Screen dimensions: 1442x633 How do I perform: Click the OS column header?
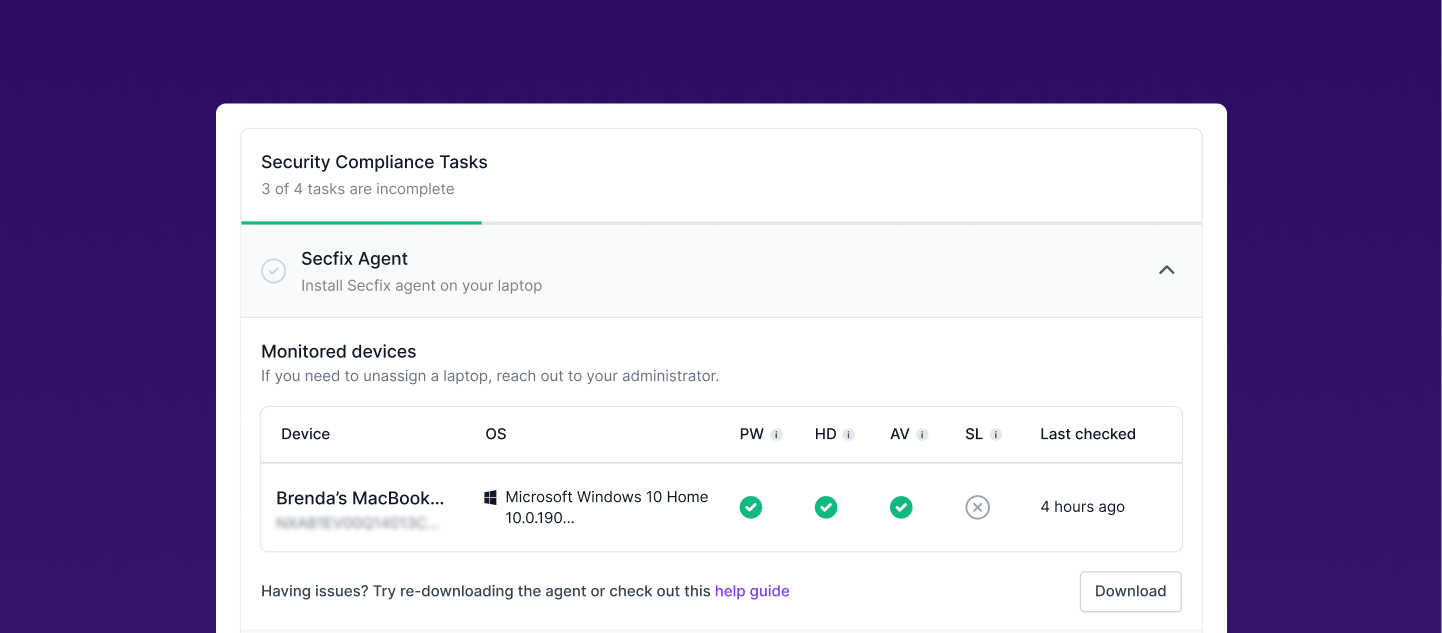496,434
